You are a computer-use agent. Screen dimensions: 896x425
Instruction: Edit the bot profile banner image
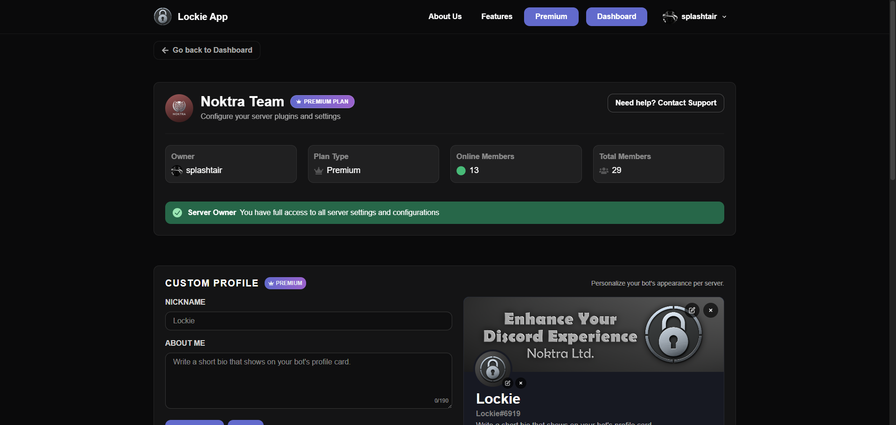[x=692, y=310]
